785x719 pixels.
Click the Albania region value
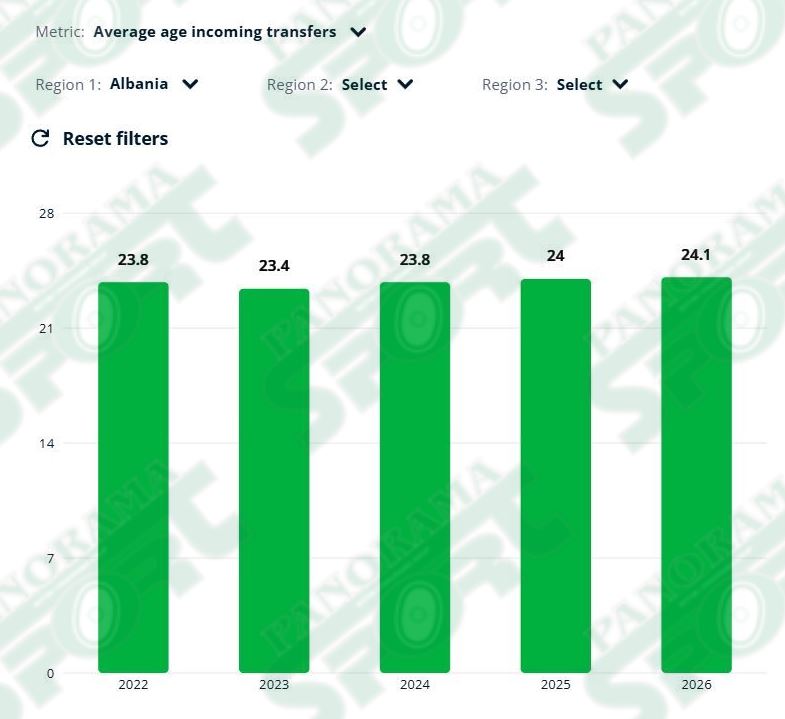139,84
